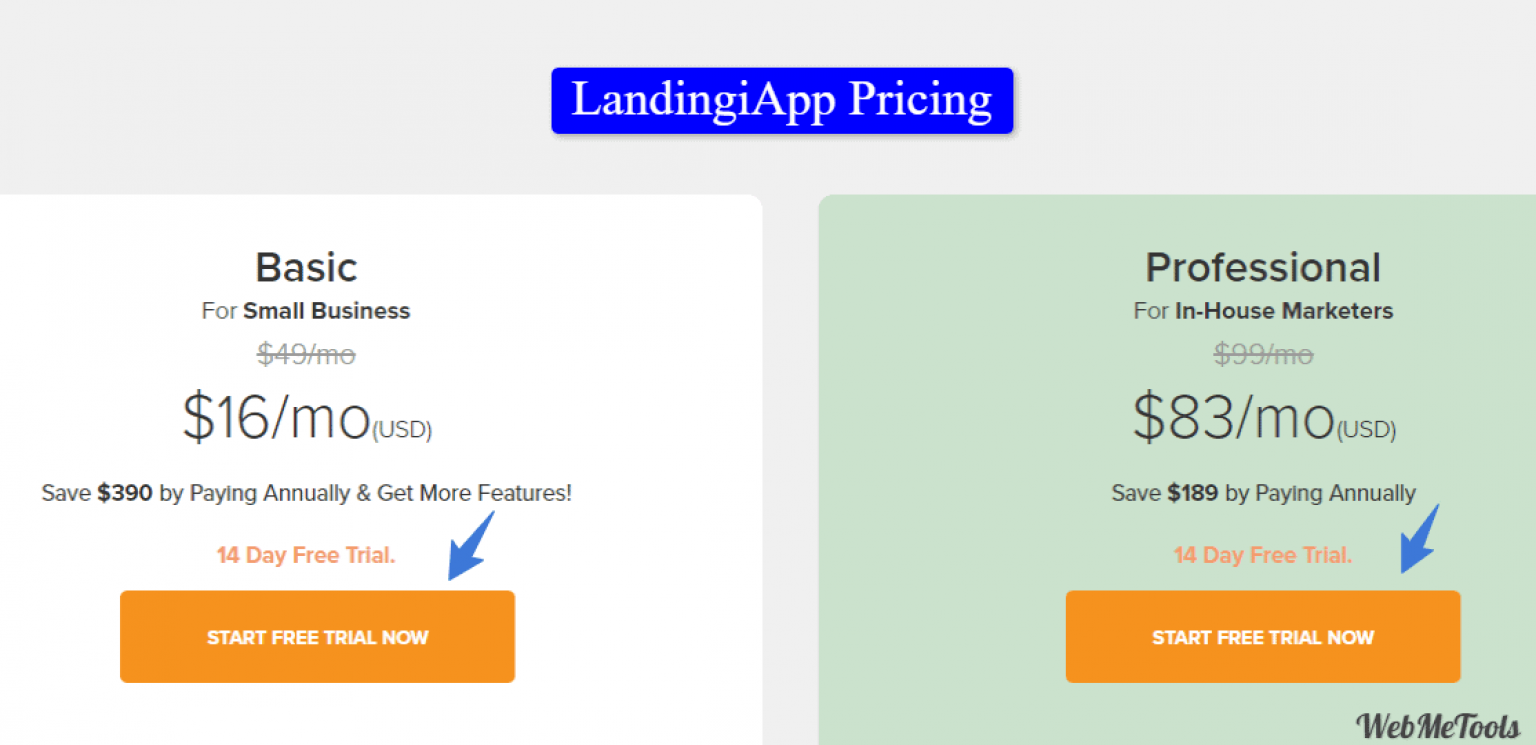This screenshot has height=745, width=1536.
Task: Click the For In-House Marketers subtitle
Action: [x=1263, y=310]
